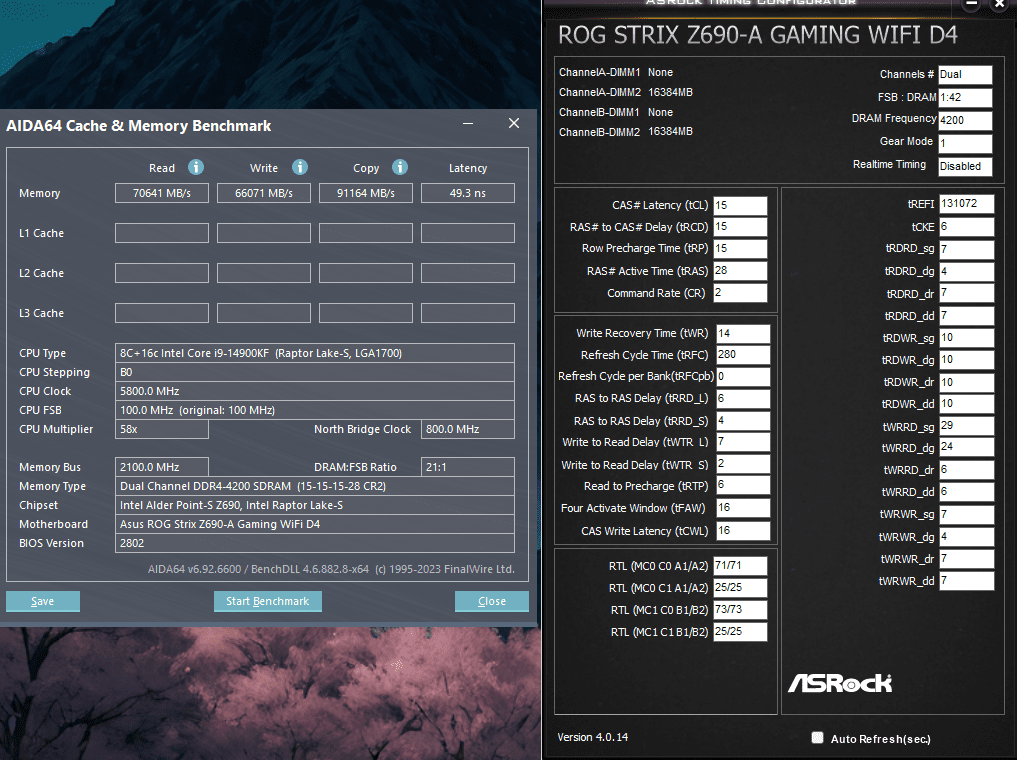Click the tRDRD_sg value field

click(x=966, y=249)
